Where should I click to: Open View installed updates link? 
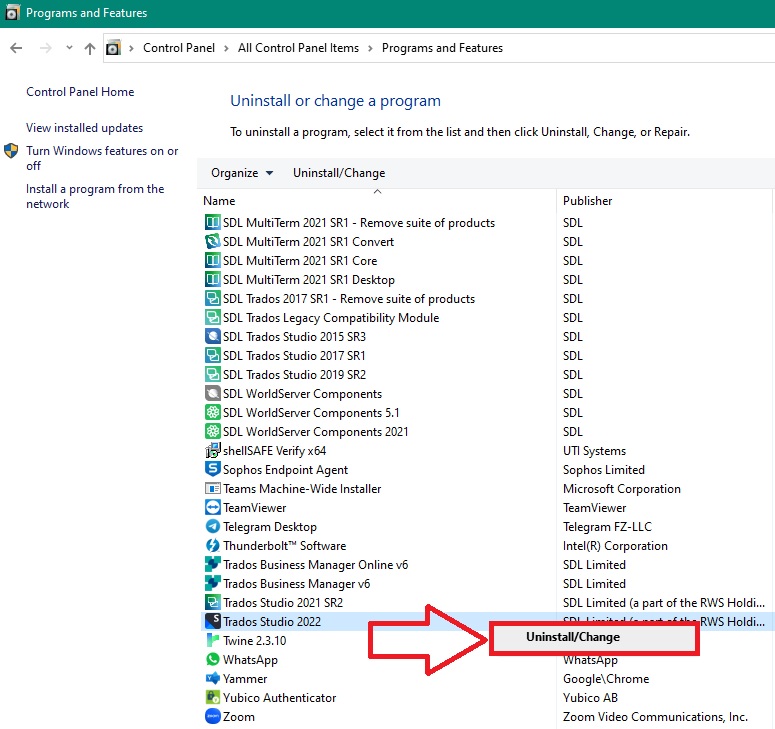[x=85, y=128]
